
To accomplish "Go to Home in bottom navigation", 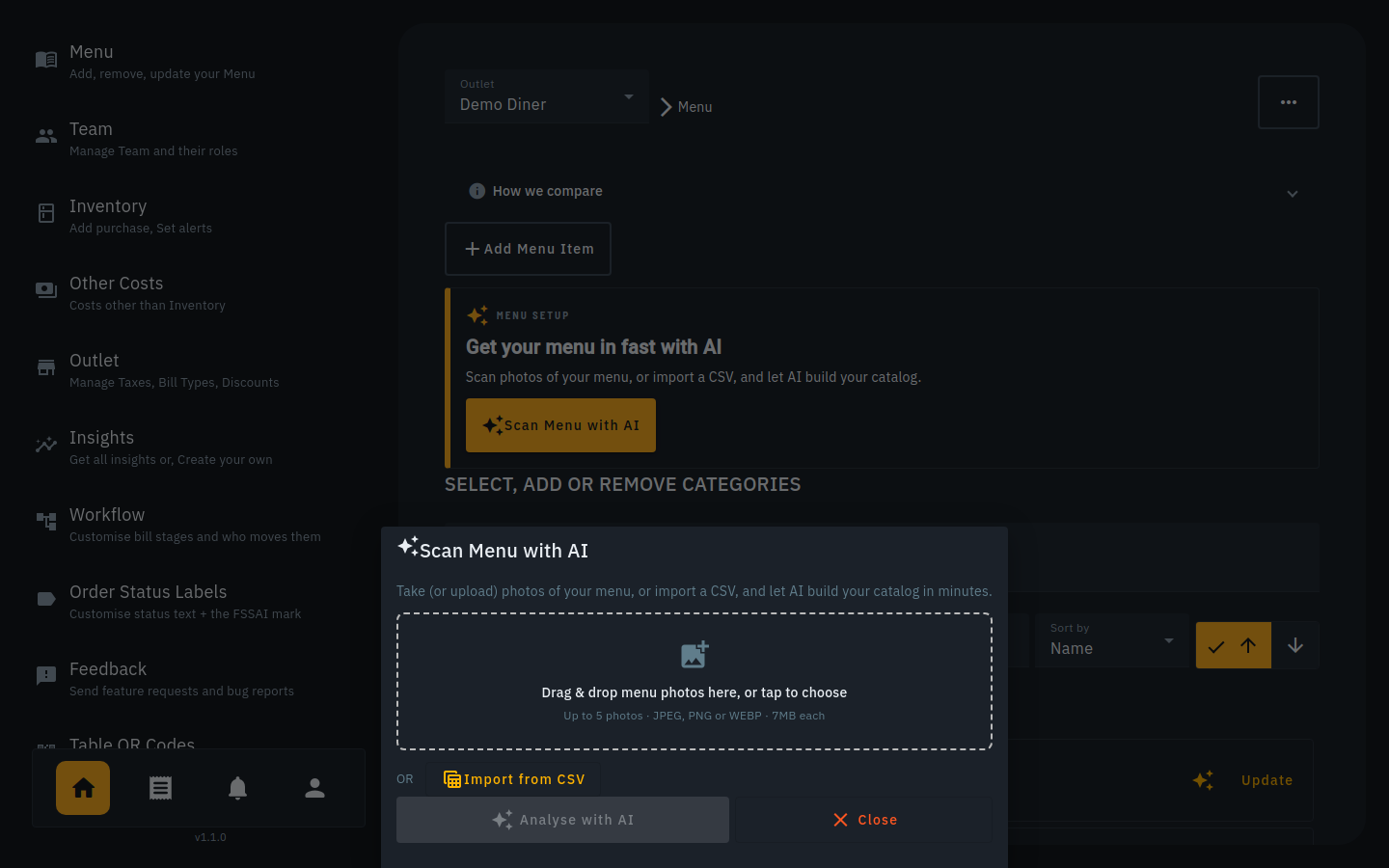I will pyautogui.click(x=83, y=788).
